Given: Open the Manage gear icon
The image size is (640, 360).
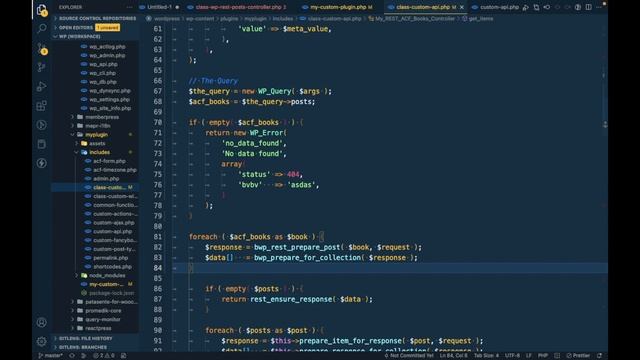Looking at the screenshot, I should (42, 341).
